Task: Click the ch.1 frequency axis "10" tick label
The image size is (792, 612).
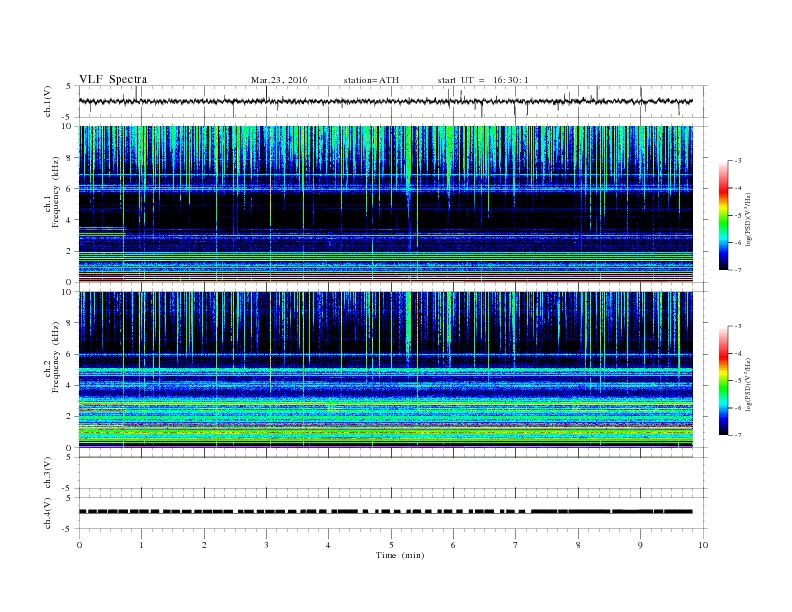Action: (x=67, y=126)
